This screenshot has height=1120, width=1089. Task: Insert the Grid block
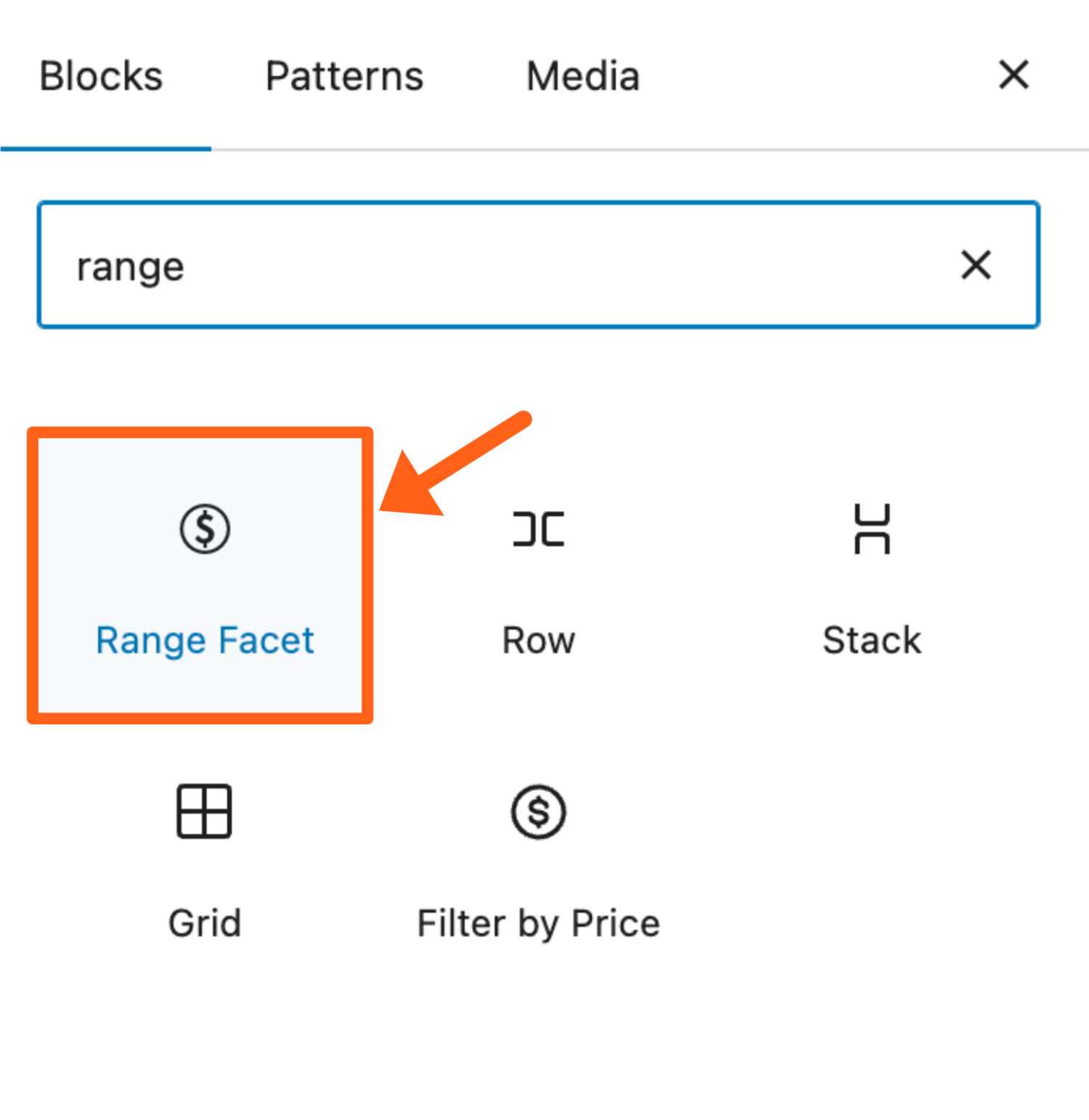coord(204,857)
